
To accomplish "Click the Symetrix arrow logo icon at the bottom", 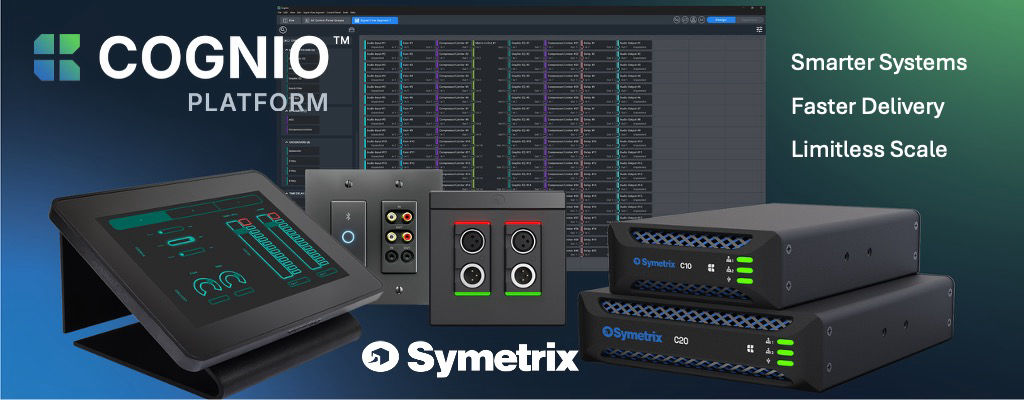I will click(381, 358).
